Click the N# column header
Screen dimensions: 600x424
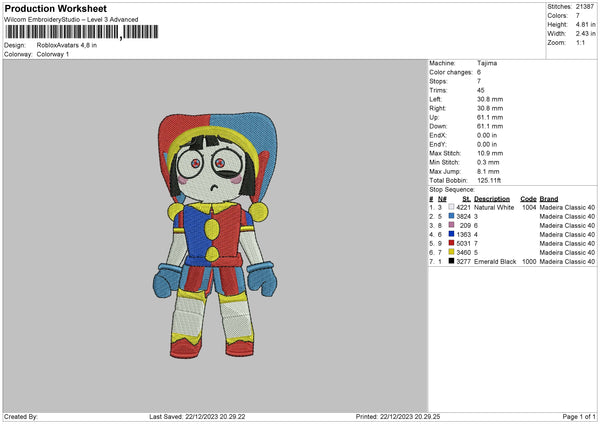(x=442, y=199)
